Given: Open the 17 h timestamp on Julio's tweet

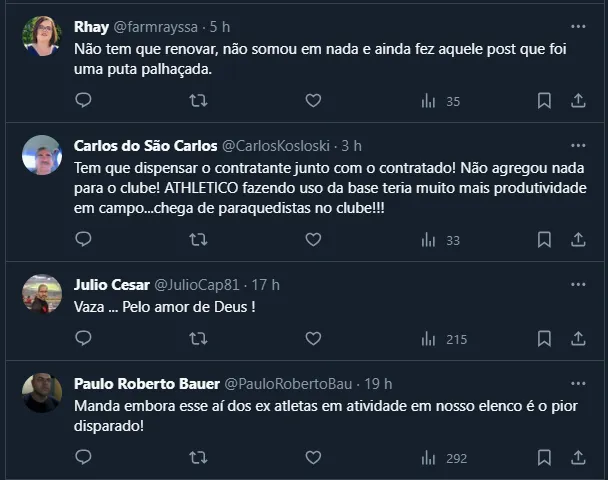Looking at the screenshot, I should 268,284.
